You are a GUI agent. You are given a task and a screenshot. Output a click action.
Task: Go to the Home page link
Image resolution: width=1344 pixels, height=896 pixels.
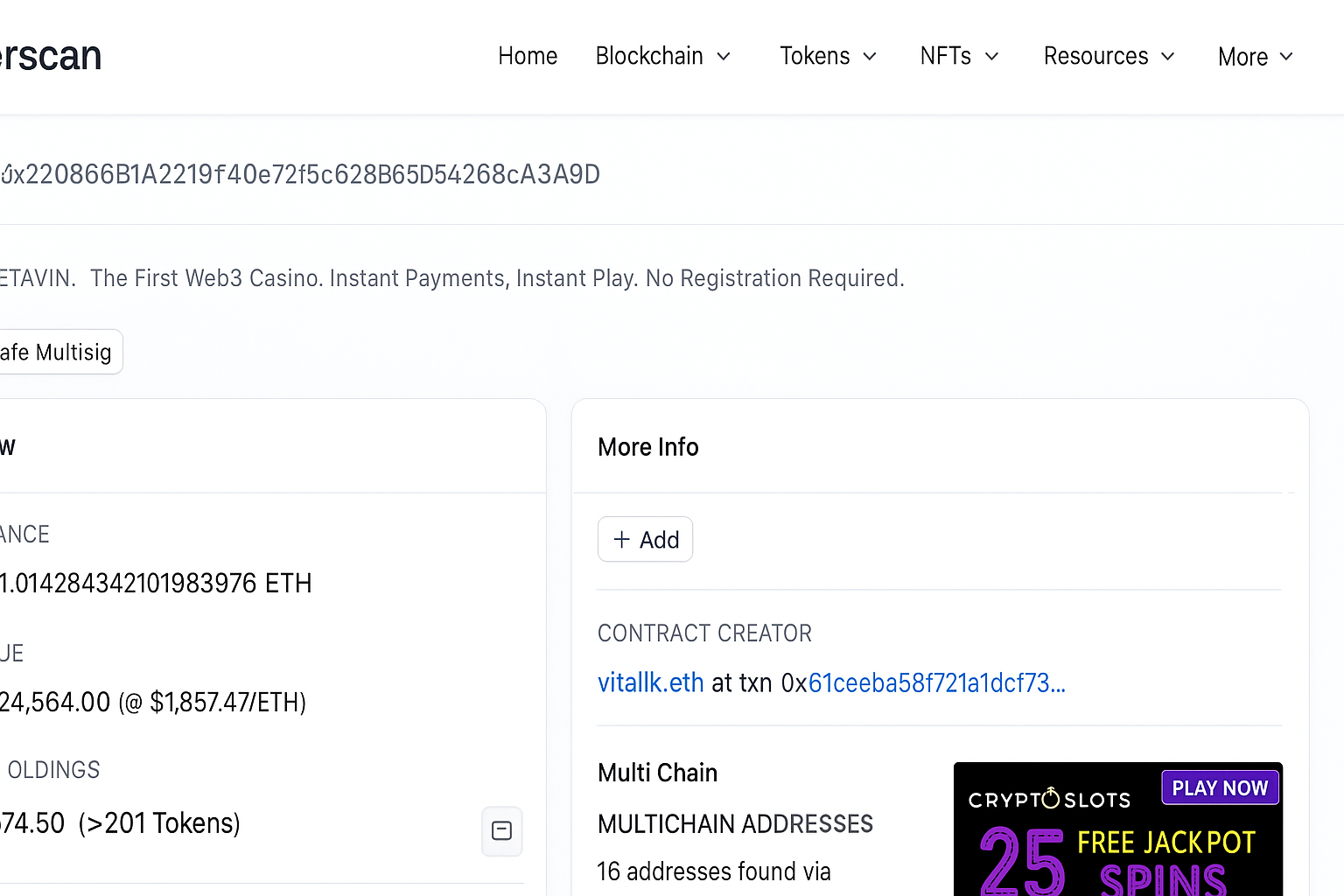click(x=528, y=57)
